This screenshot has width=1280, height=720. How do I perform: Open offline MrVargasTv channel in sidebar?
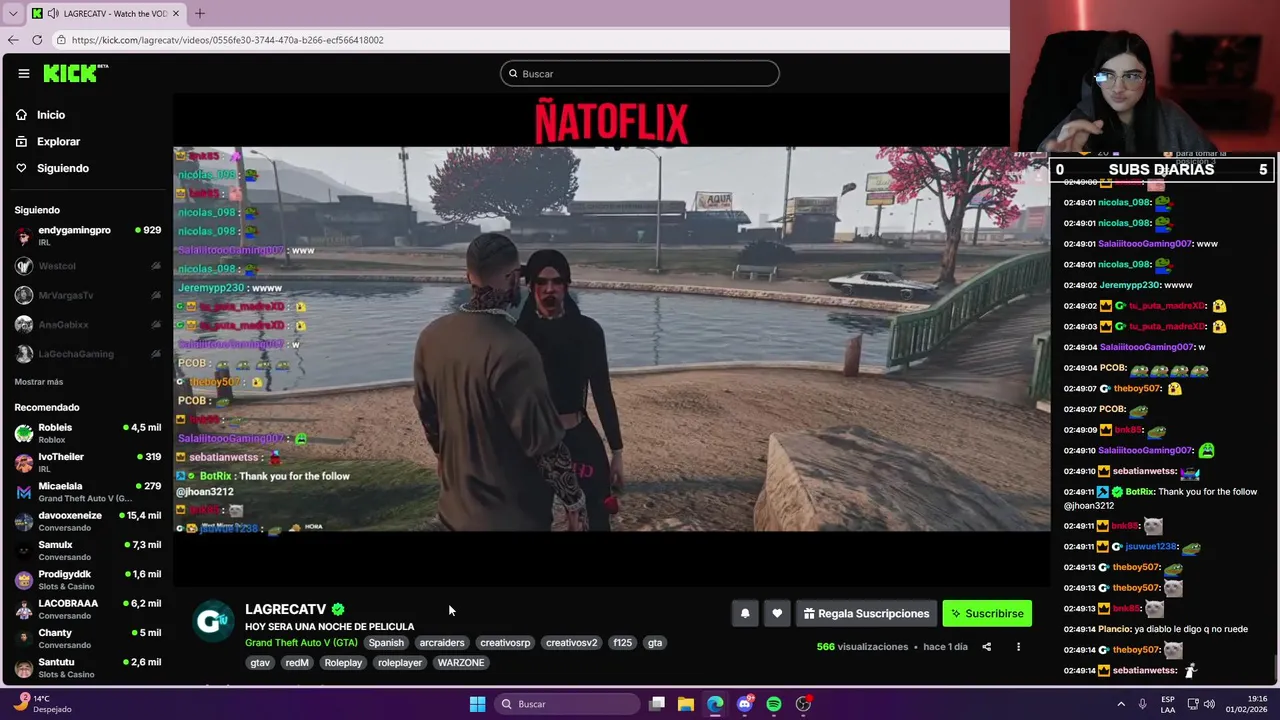(88, 295)
